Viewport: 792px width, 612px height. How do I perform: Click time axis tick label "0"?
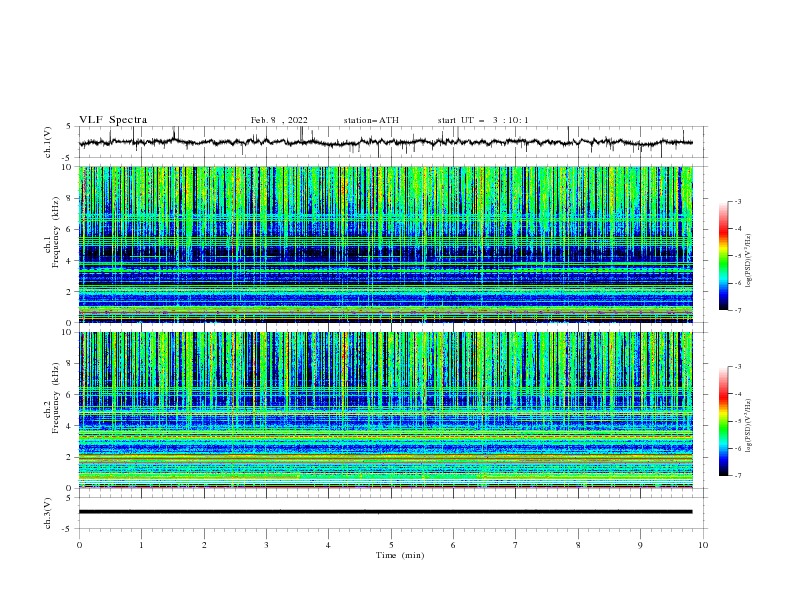point(79,545)
